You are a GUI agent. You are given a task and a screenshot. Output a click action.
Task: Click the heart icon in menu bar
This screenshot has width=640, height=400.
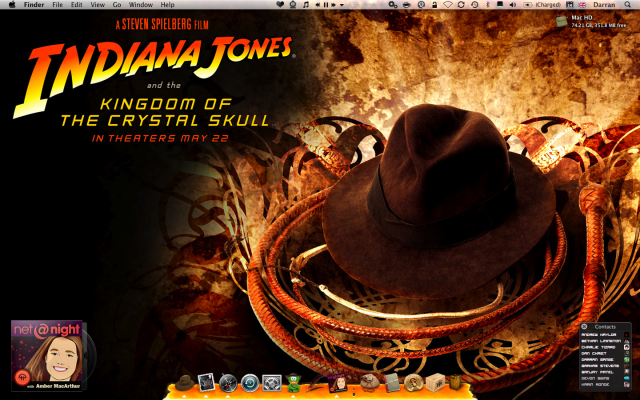click(x=280, y=5)
